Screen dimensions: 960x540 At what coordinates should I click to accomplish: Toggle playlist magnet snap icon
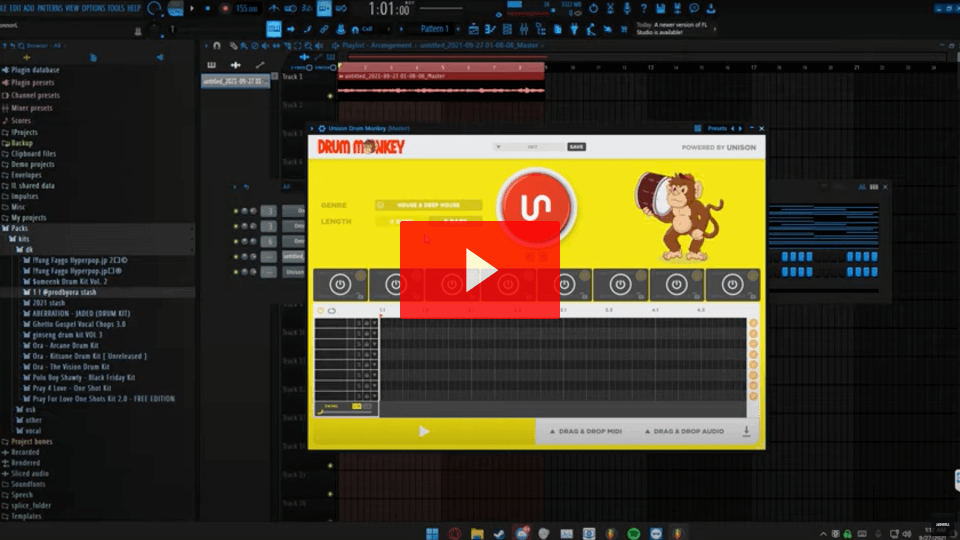pos(217,45)
